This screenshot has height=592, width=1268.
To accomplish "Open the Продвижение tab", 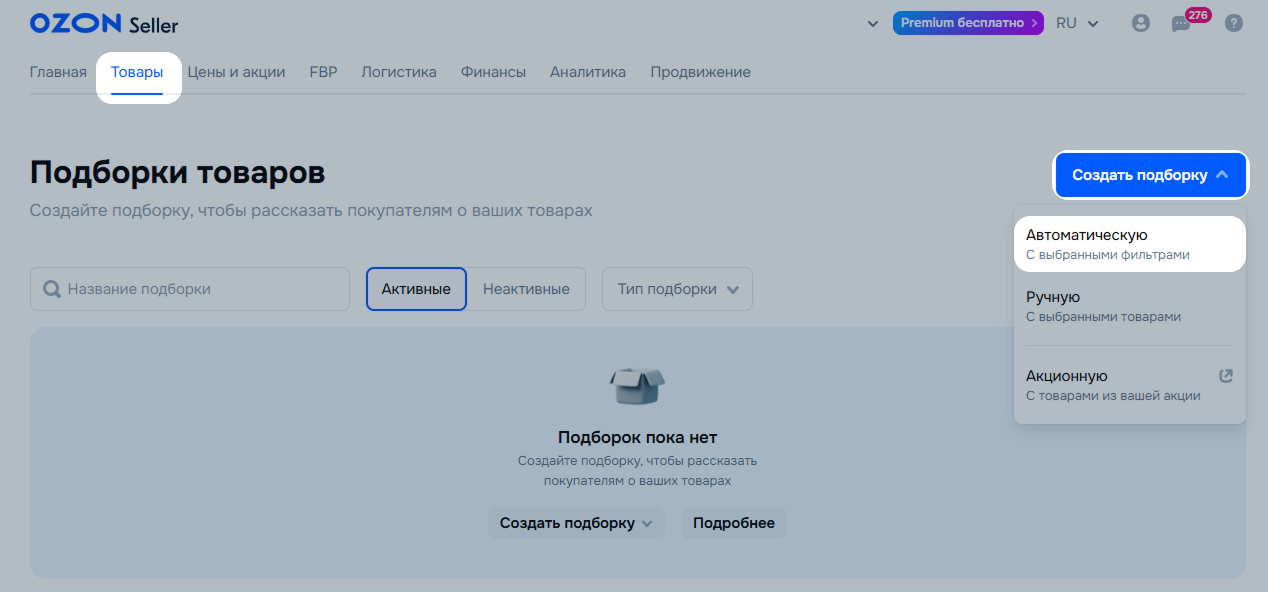I will coord(700,72).
